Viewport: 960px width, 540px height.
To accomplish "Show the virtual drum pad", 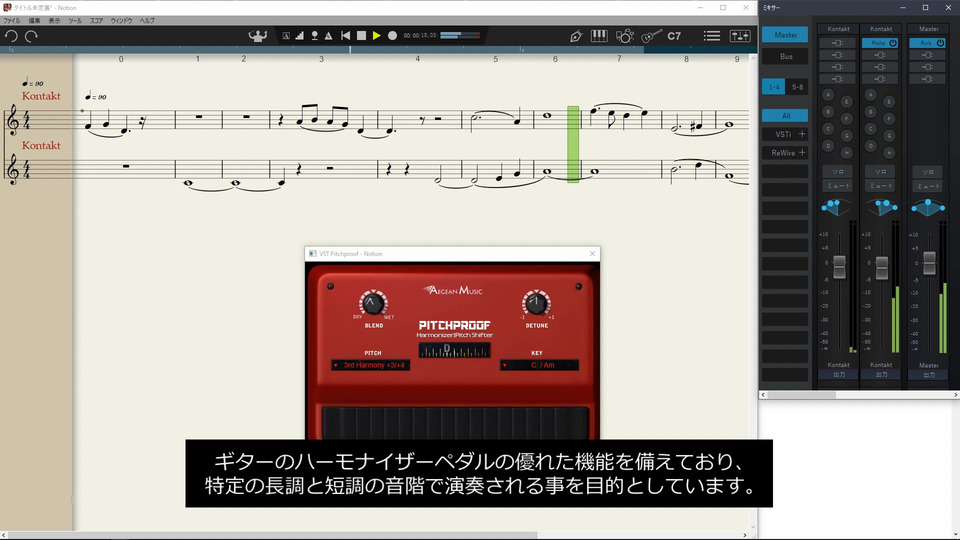I will [624, 36].
